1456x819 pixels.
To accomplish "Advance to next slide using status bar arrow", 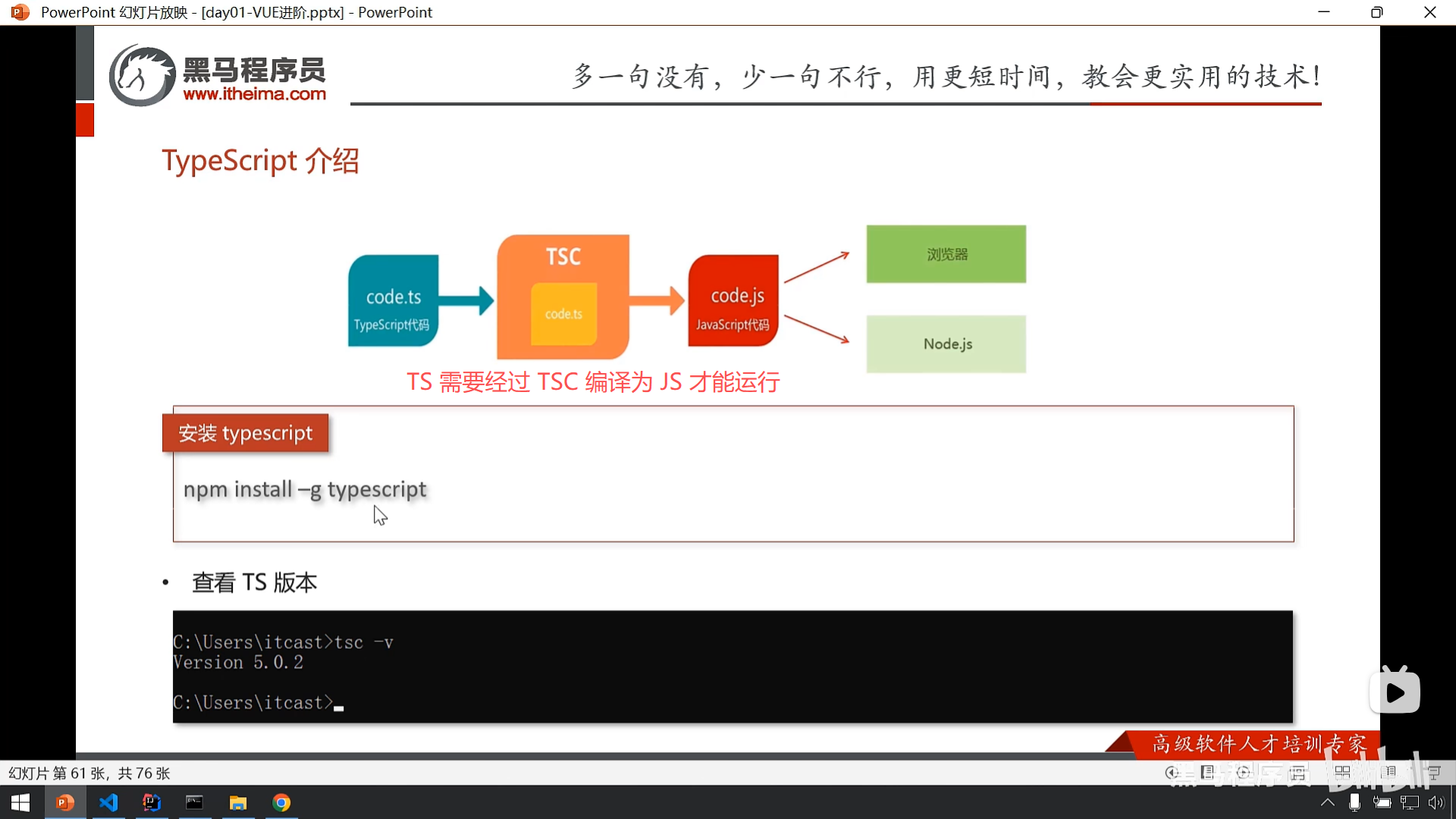I will pyautogui.click(x=1244, y=773).
